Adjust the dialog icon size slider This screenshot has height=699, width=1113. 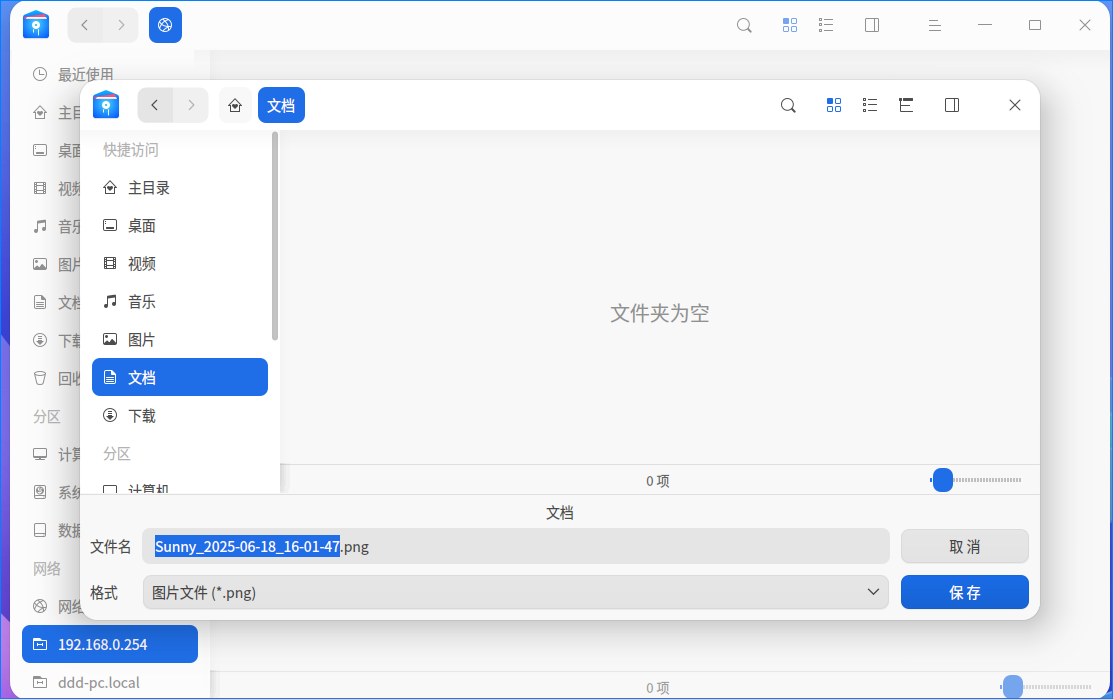943,480
